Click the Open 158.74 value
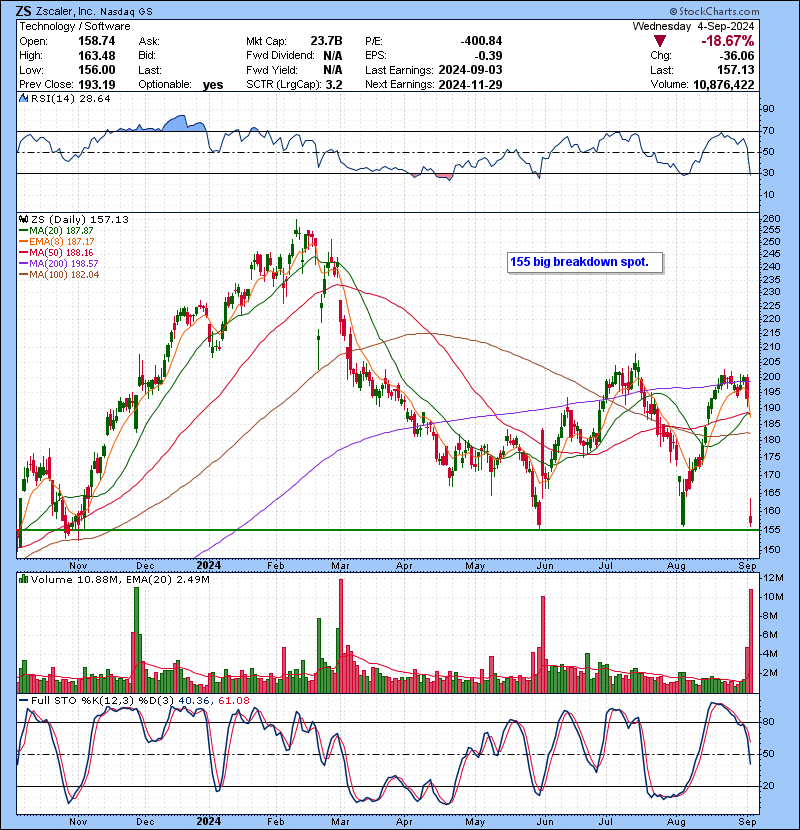800x830 pixels. pyautogui.click(x=97, y=41)
